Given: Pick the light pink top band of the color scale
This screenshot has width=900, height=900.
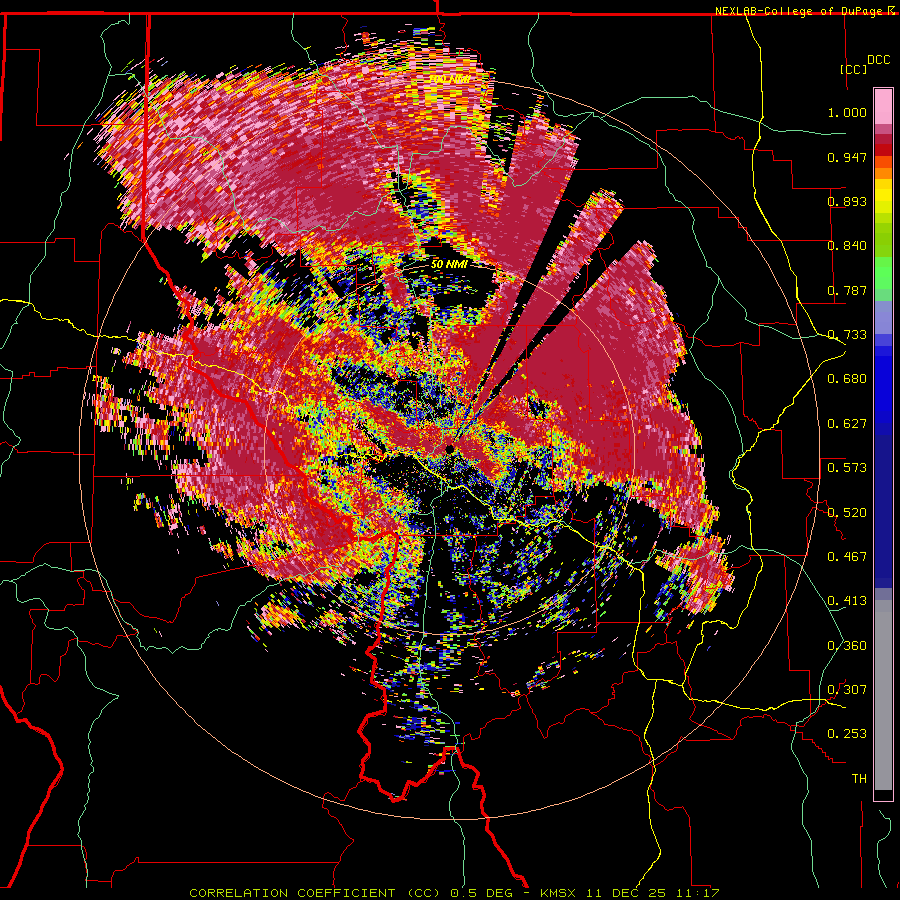Looking at the screenshot, I should (x=883, y=107).
